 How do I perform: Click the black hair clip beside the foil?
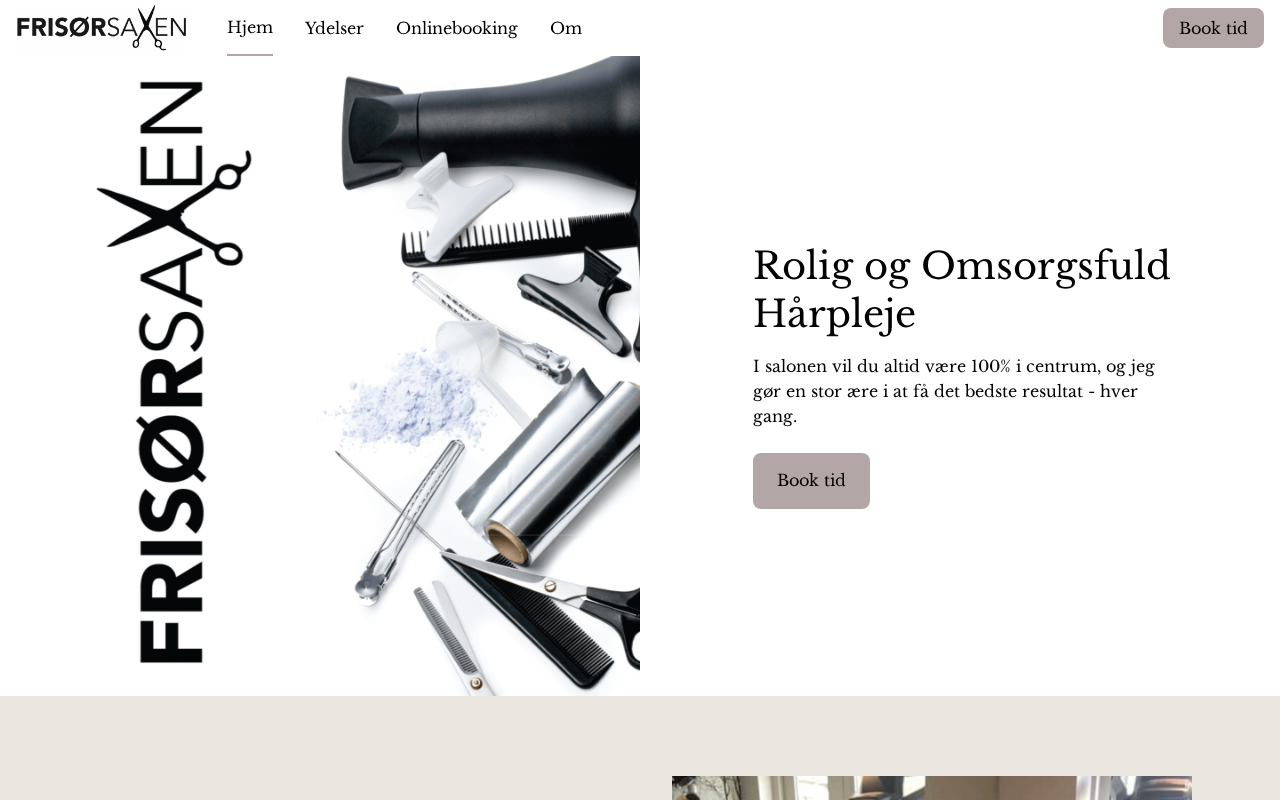tap(578, 300)
